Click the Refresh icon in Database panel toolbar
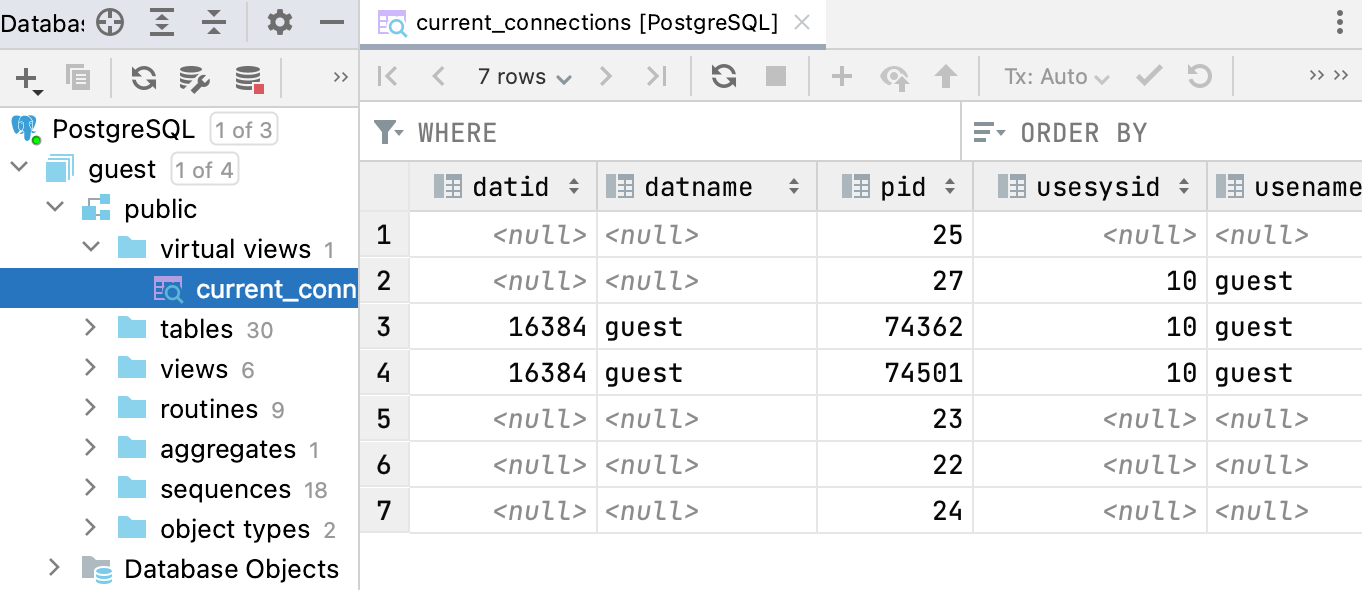 click(x=144, y=78)
